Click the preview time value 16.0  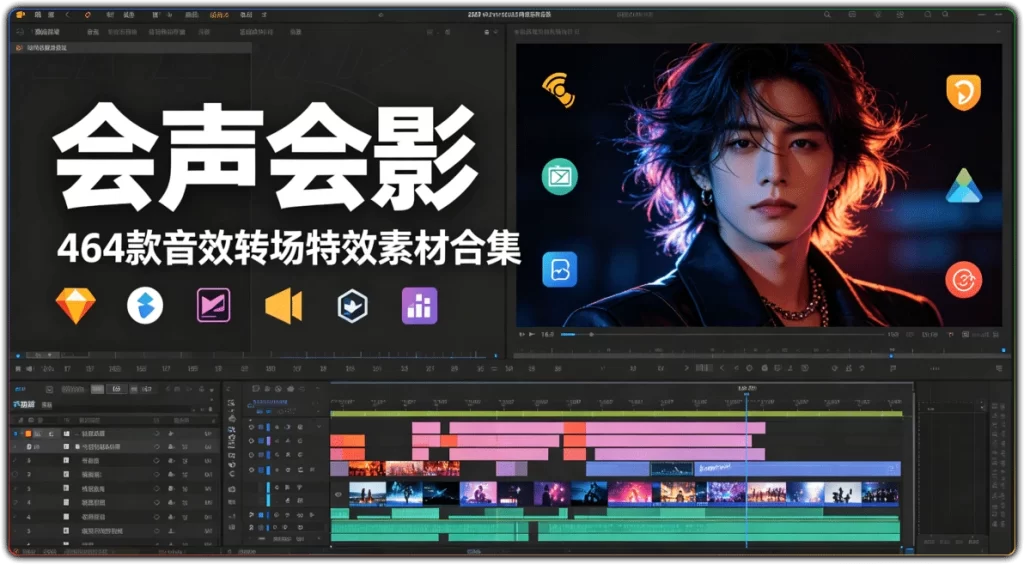pos(548,334)
